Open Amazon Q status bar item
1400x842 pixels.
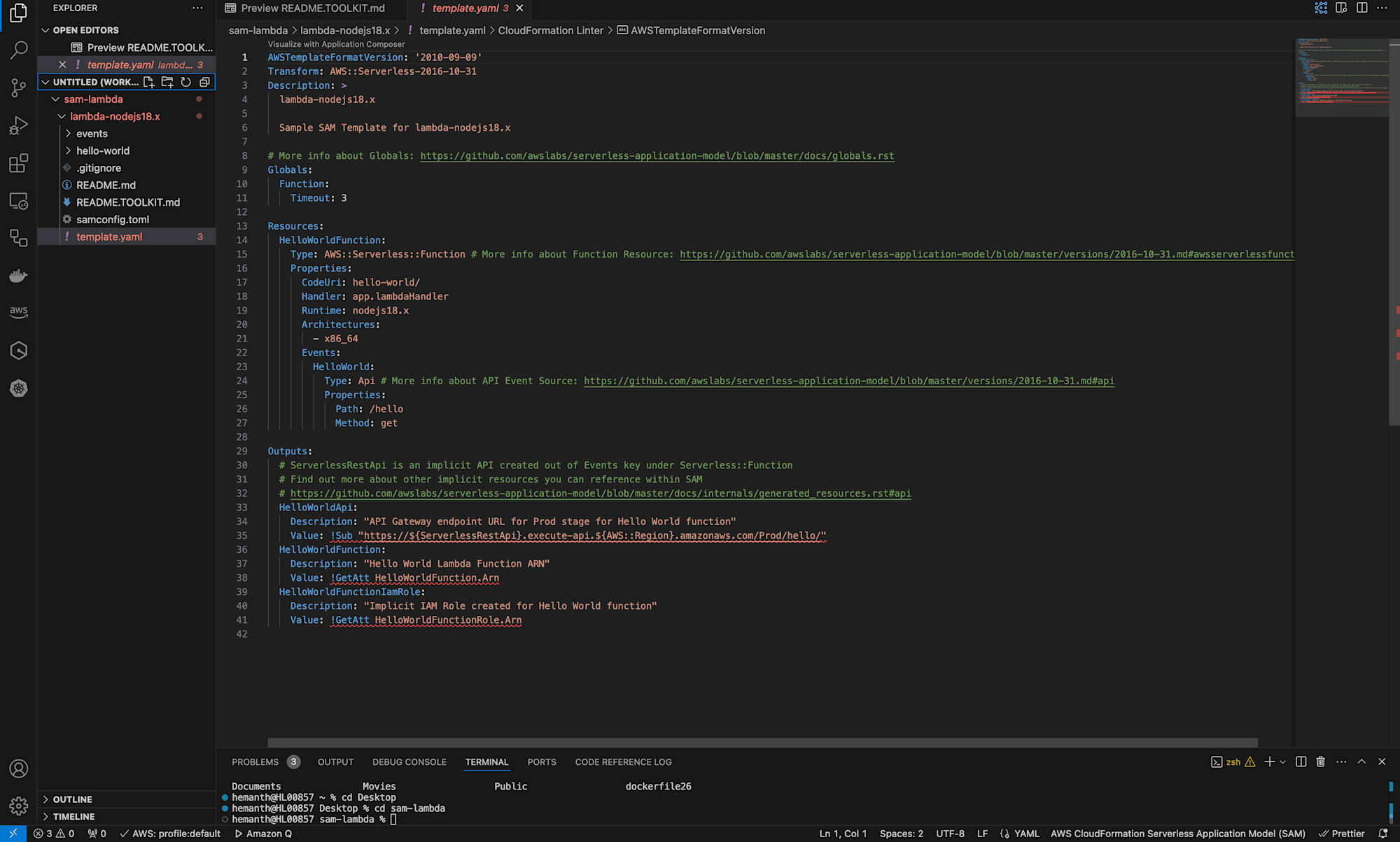pos(263,834)
